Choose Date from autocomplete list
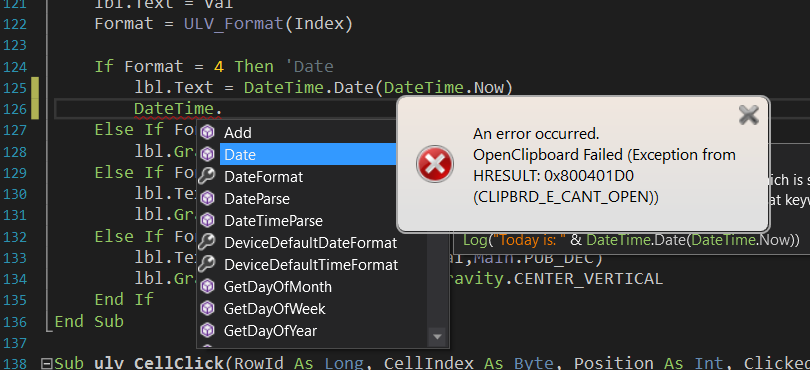This screenshot has width=810, height=370. click(308, 155)
